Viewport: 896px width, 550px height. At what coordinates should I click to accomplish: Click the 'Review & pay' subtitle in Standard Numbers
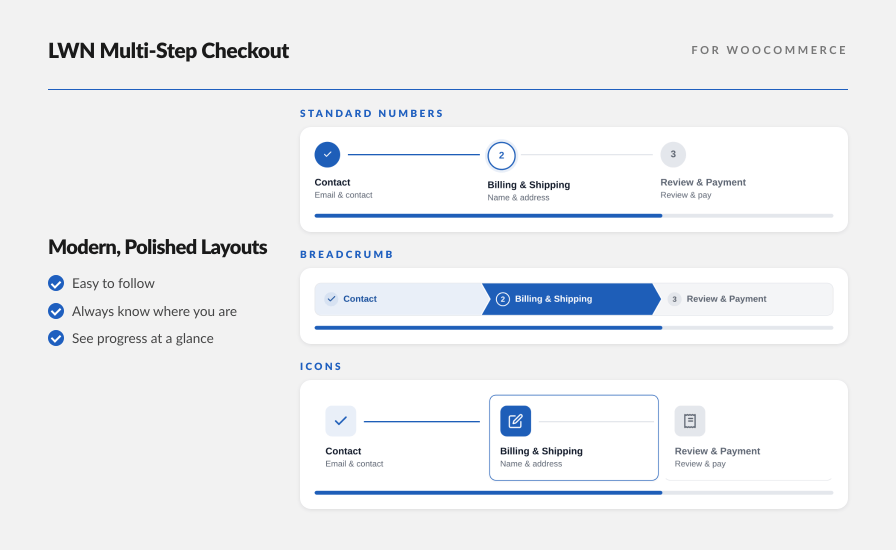[686, 195]
